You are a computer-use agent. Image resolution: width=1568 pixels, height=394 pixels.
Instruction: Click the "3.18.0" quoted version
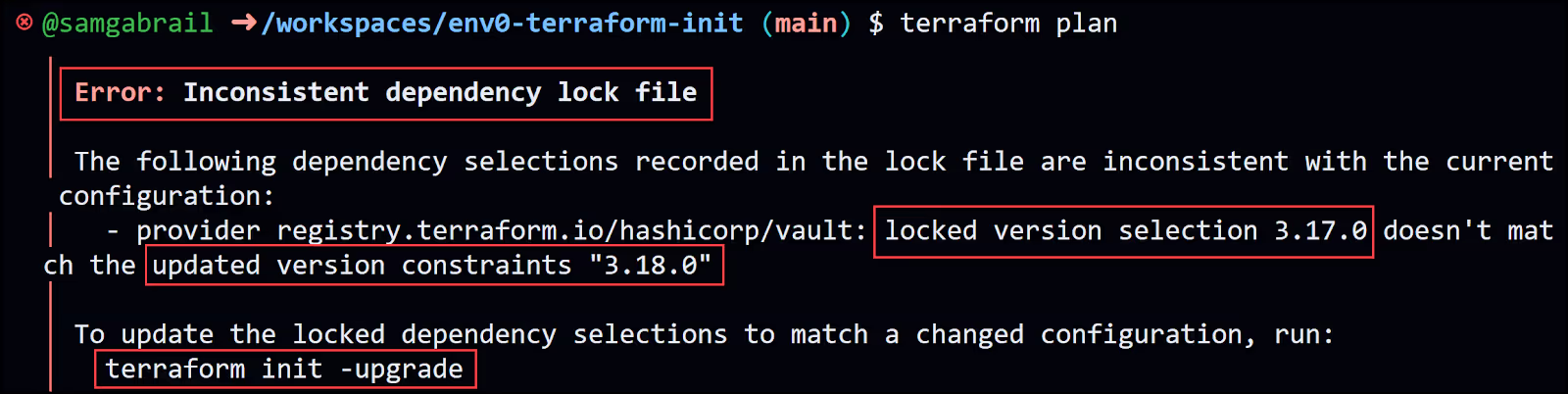[650, 266]
